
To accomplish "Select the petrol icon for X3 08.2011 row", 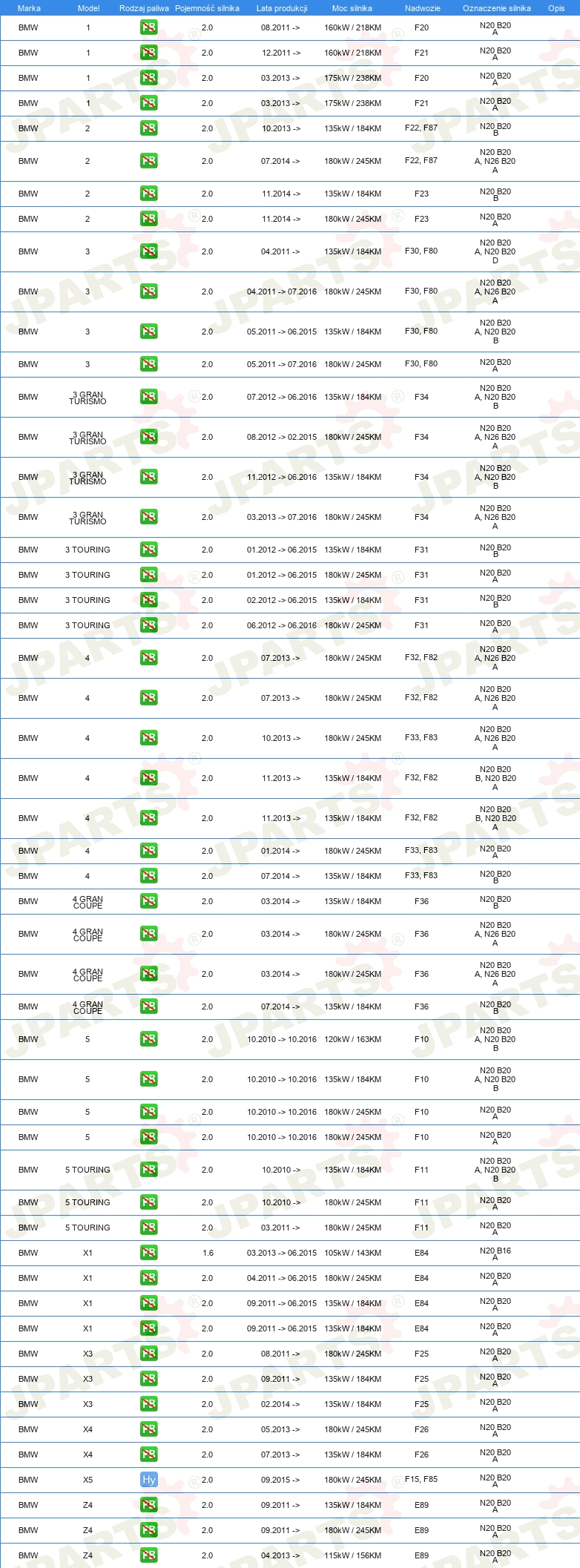I will 148,1354.
